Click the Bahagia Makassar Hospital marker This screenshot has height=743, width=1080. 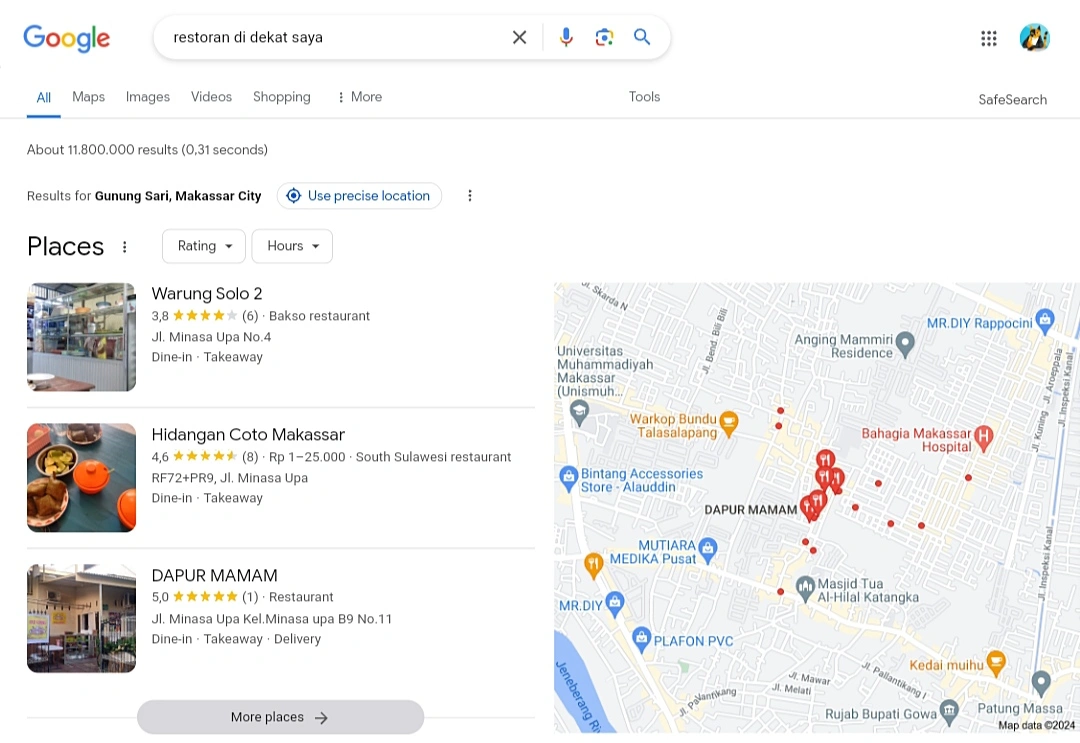pos(984,438)
